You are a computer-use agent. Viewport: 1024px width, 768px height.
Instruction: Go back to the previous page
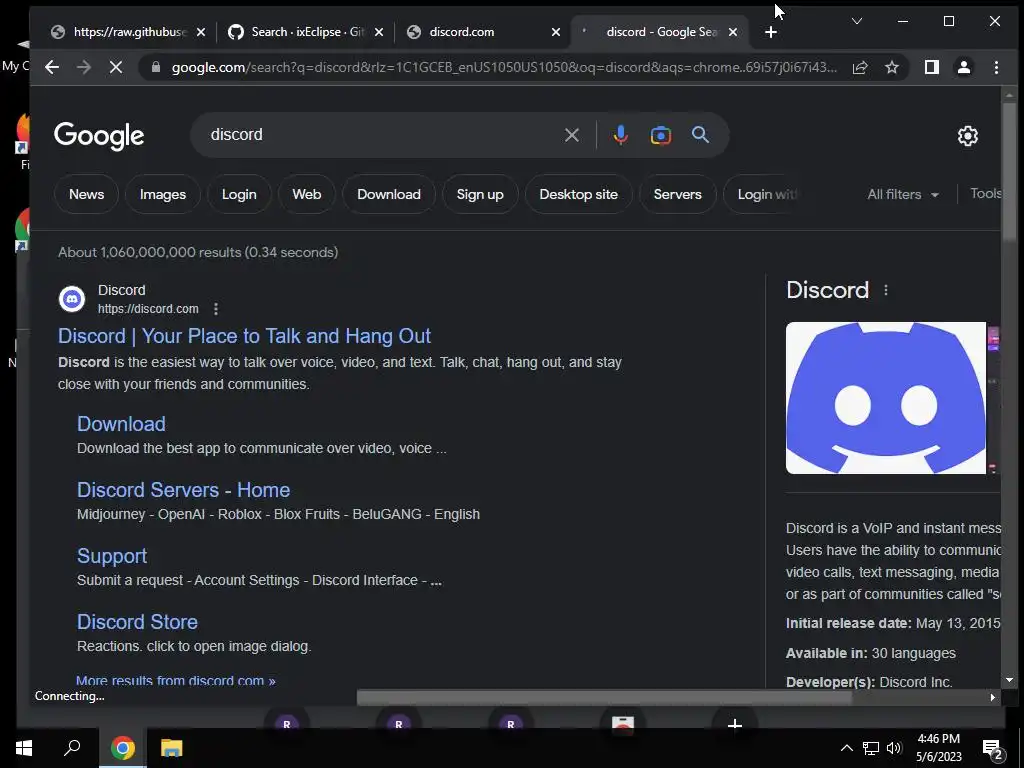[x=52, y=67]
